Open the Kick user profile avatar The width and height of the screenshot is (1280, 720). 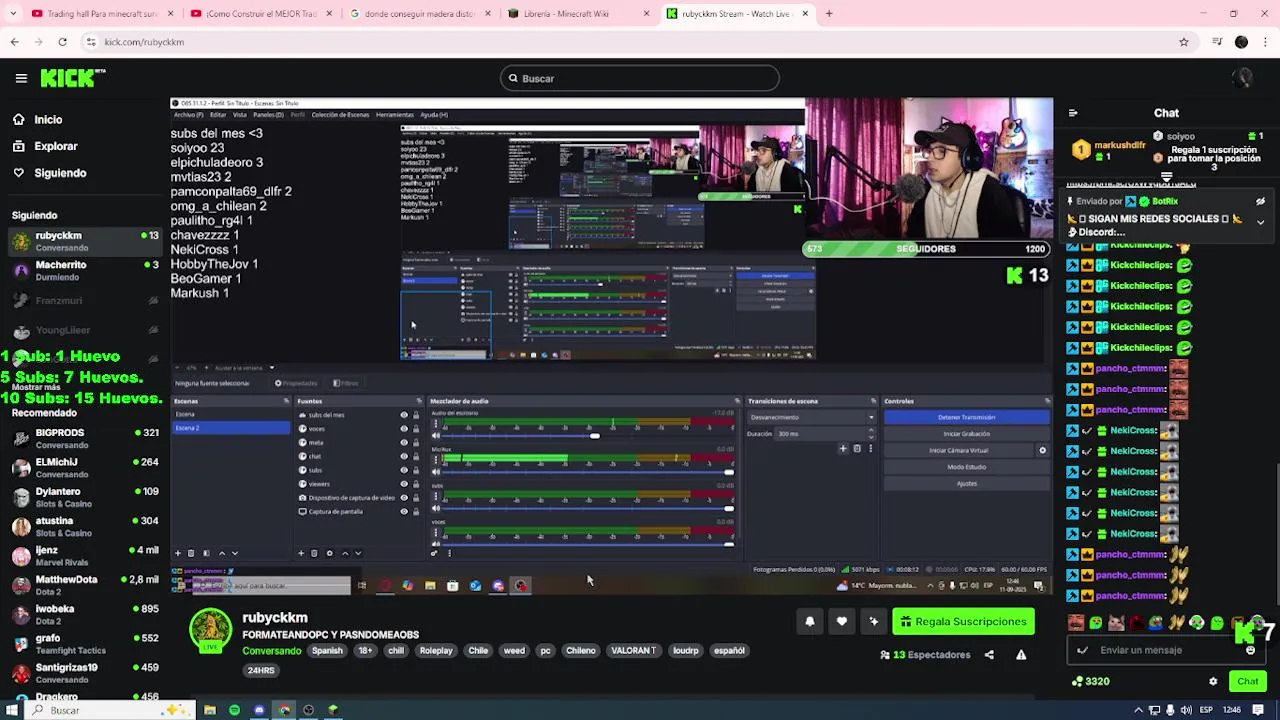[1243, 78]
